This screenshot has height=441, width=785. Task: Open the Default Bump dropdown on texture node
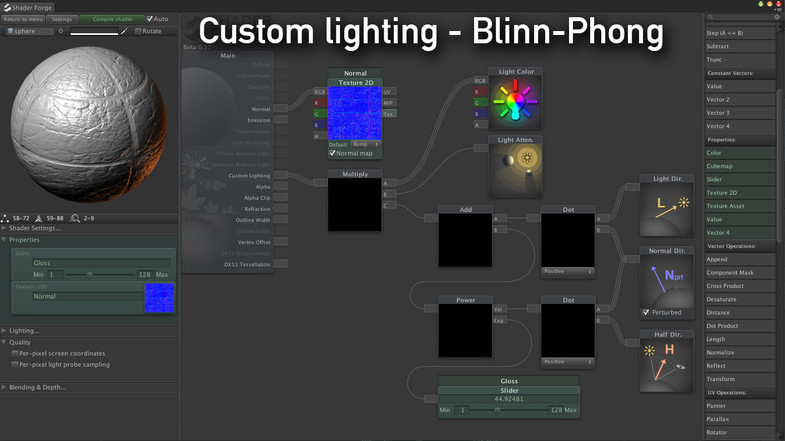click(365, 144)
